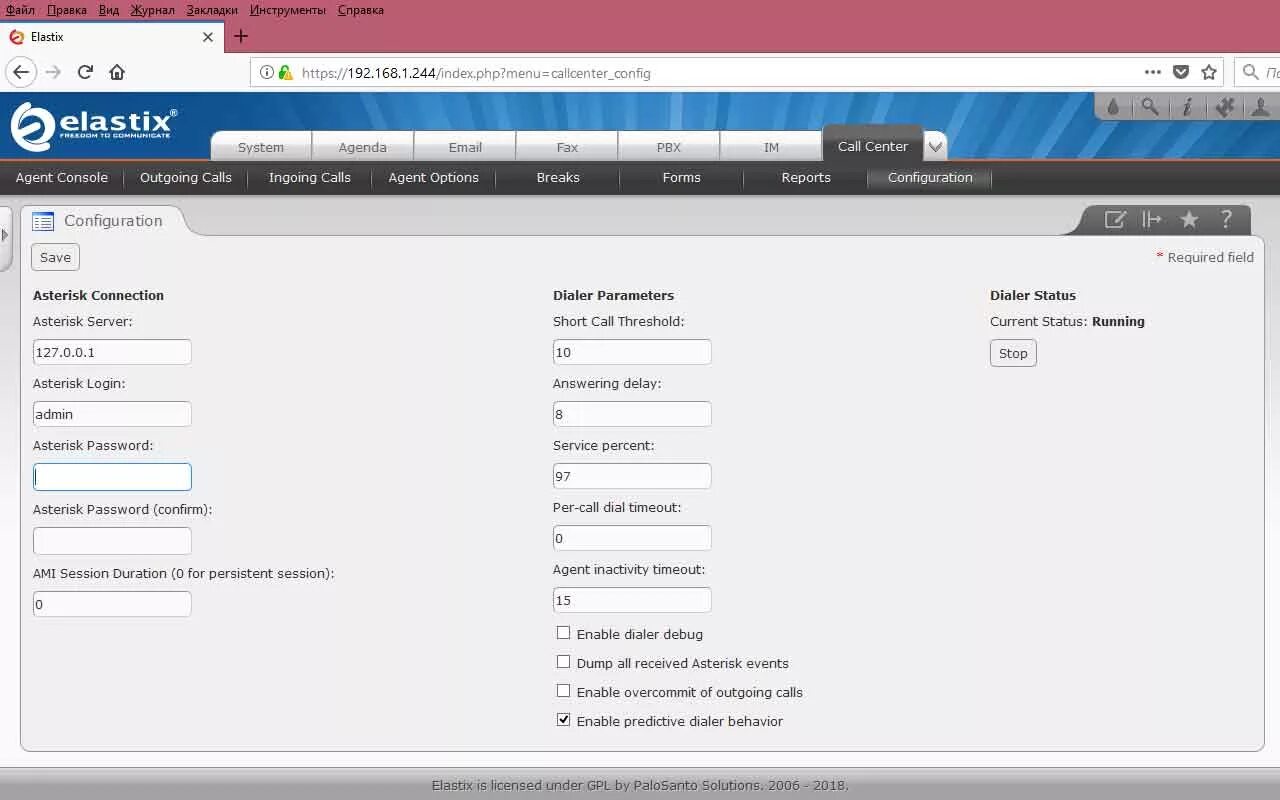Click the Answering delay field

[632, 414]
